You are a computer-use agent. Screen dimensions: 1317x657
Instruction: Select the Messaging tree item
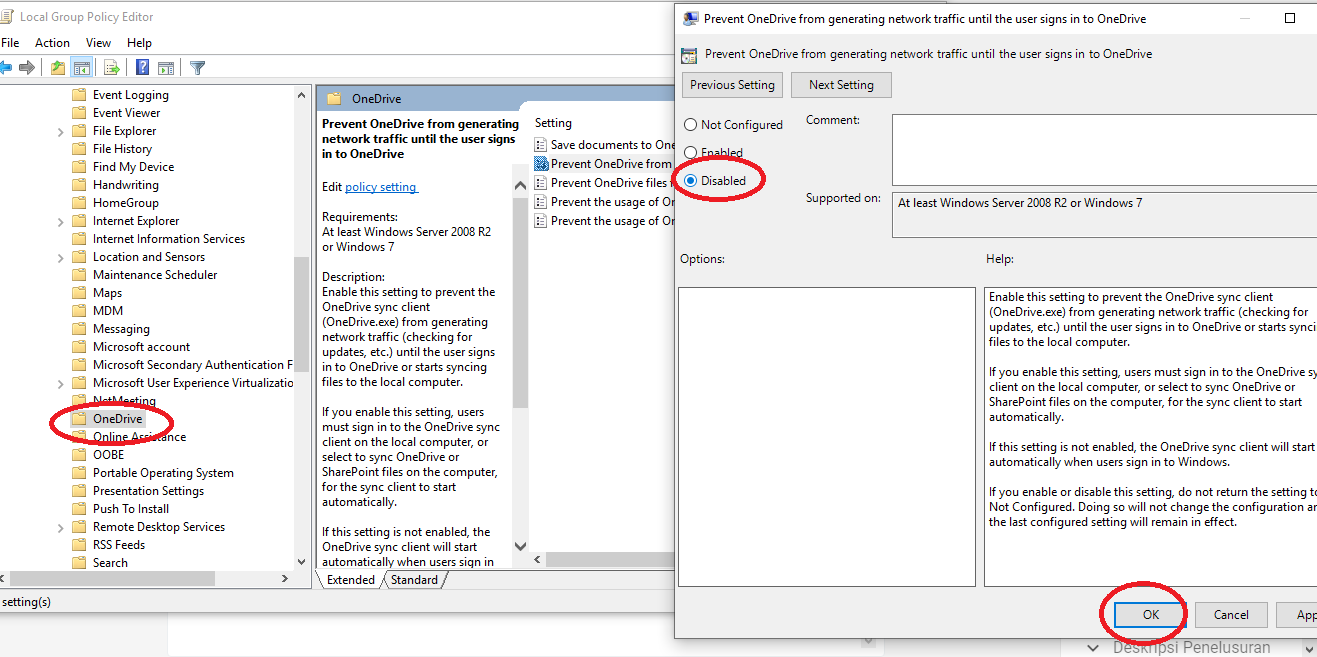pos(121,329)
